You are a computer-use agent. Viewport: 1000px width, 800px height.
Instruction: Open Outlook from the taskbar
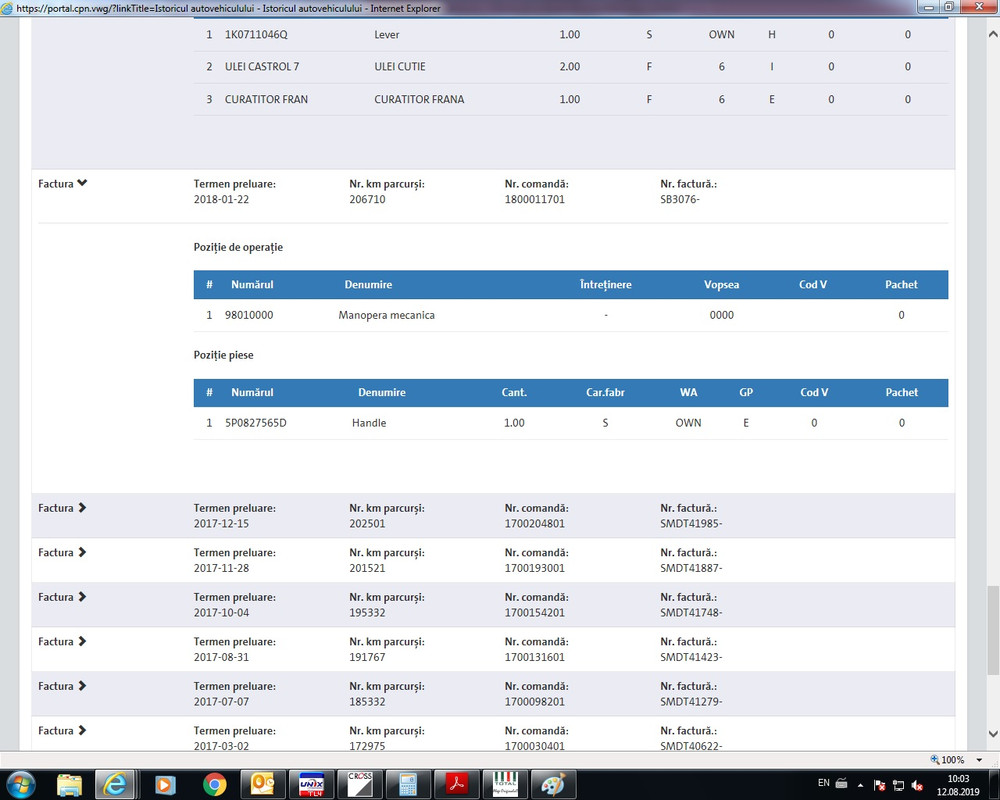(262, 784)
